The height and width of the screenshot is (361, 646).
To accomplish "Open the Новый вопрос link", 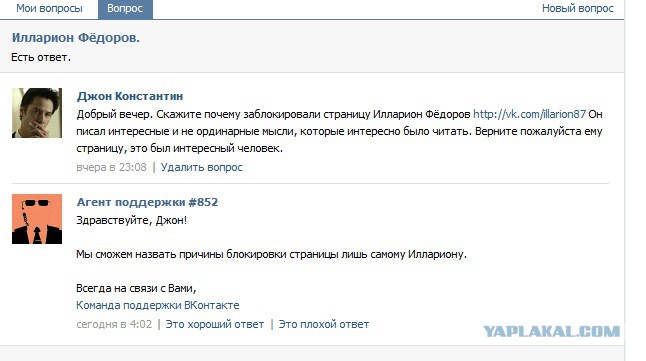I will tap(578, 8).
